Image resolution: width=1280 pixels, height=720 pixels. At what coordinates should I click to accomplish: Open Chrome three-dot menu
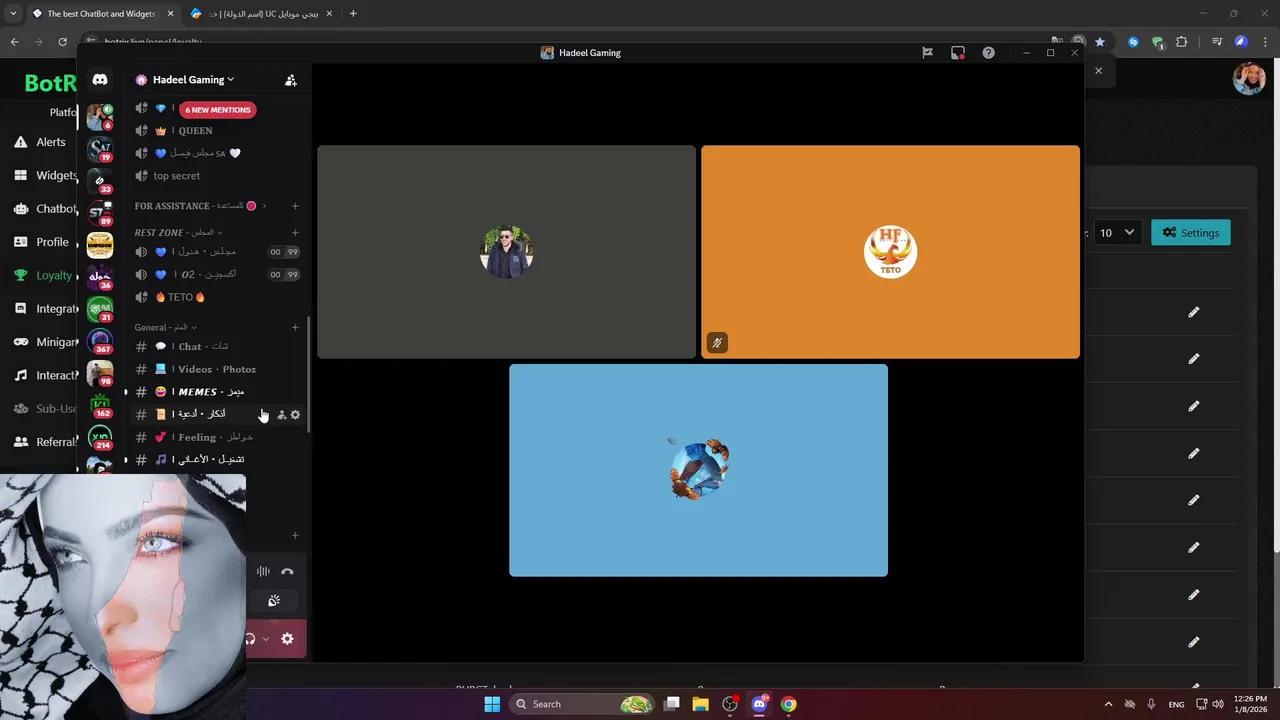[1265, 42]
